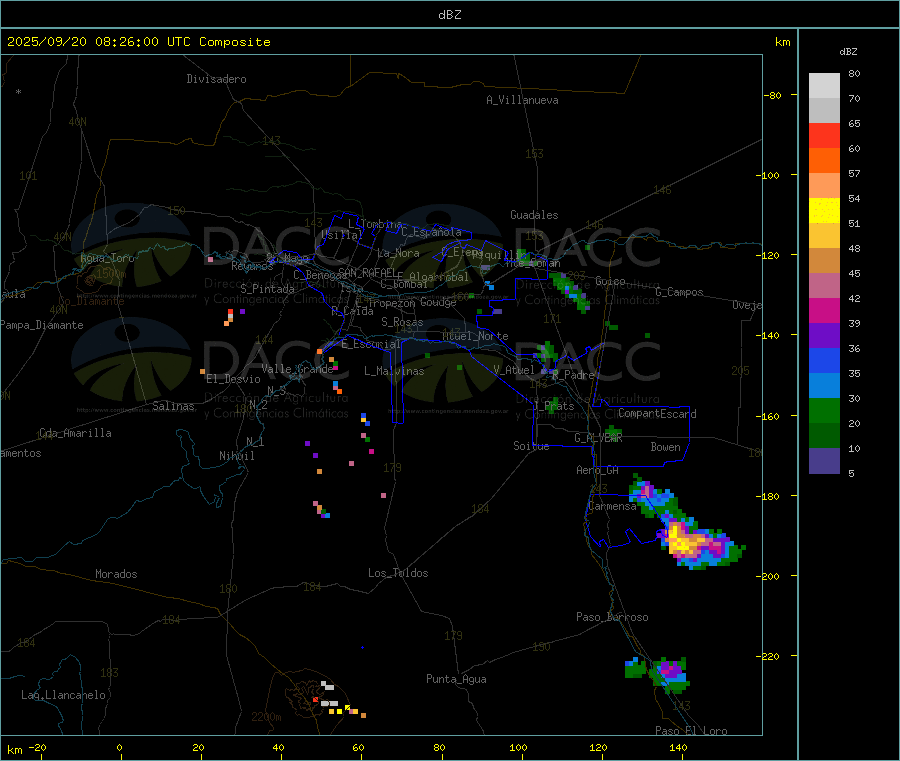Screen dimensions: 900x761
Task: Click the 'dBZ' title at top center
Action: click(x=449, y=15)
